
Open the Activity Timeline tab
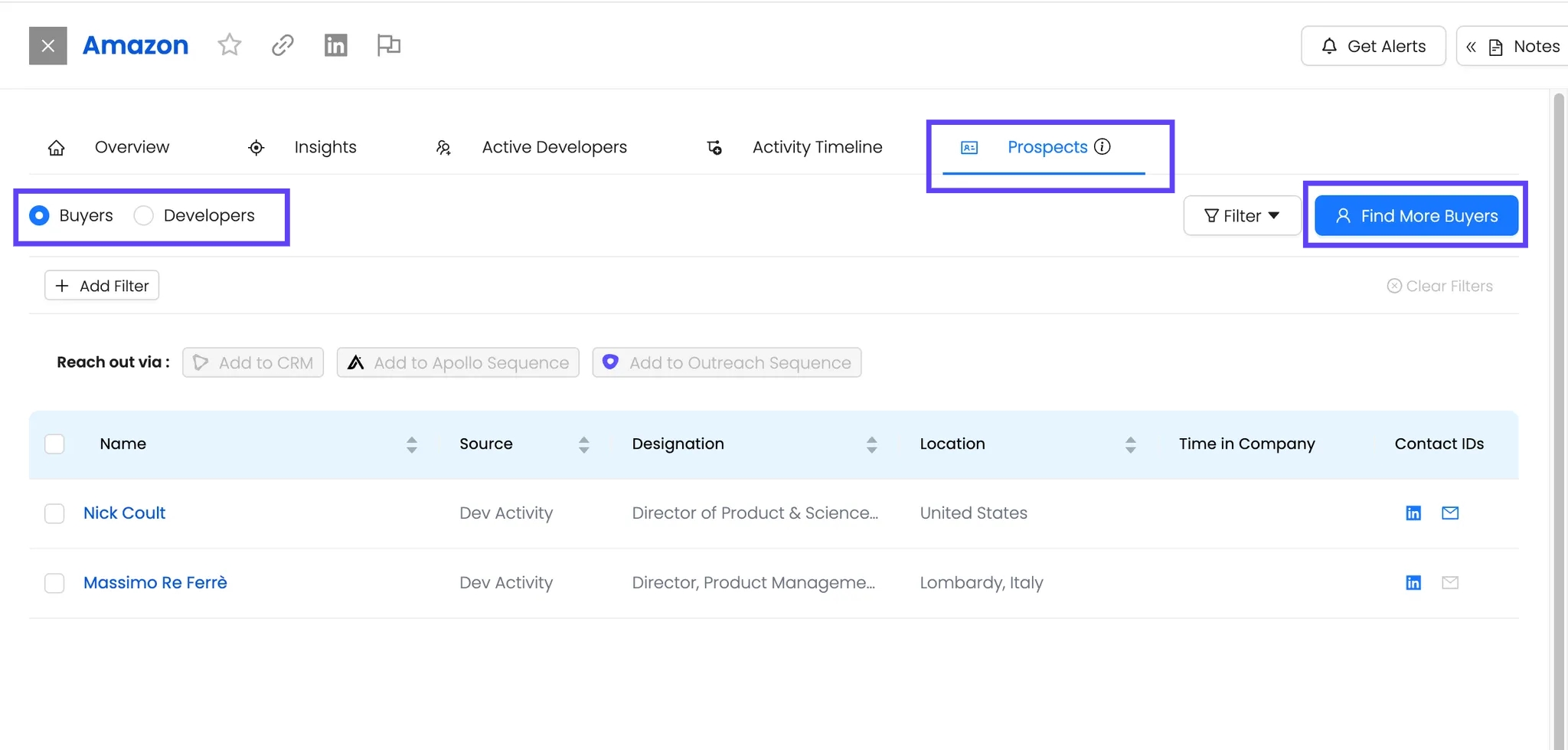coord(817,147)
